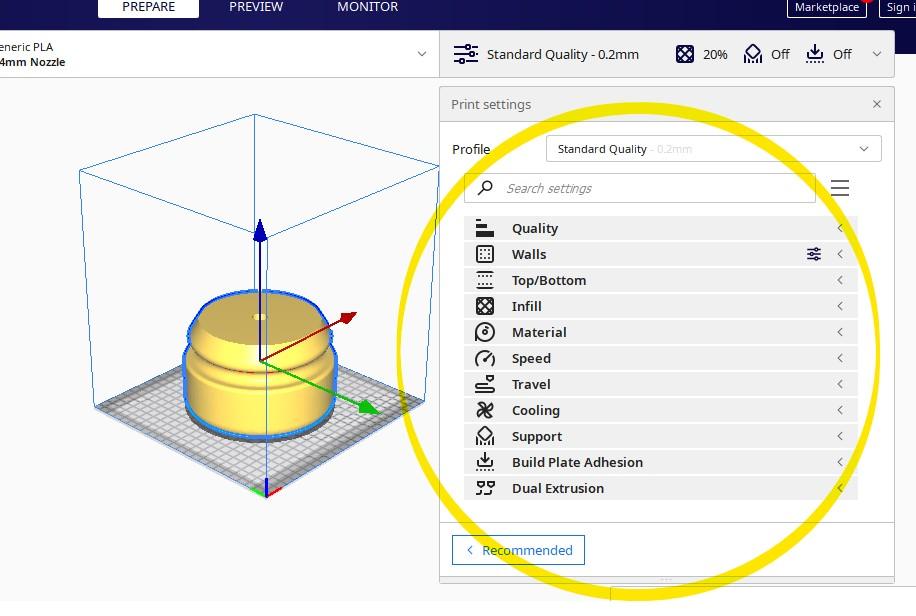Click the Speed gauge icon

pos(485,358)
